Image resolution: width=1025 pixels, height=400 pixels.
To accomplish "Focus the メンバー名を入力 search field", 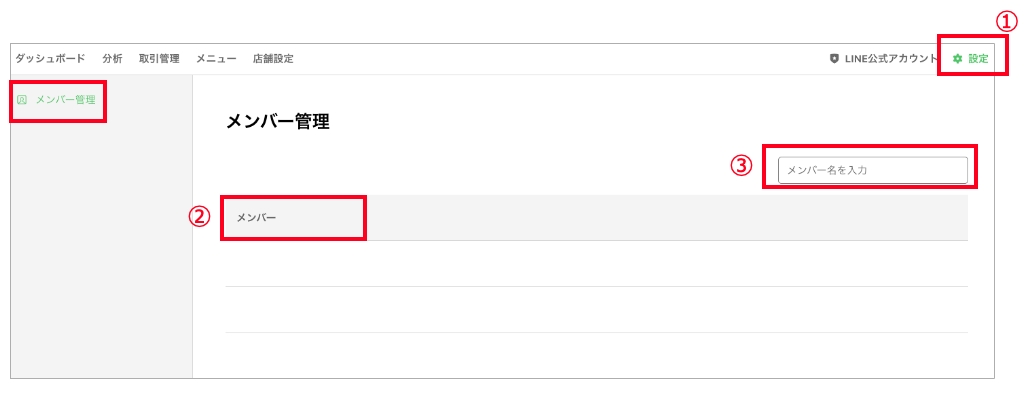I will [x=872, y=170].
